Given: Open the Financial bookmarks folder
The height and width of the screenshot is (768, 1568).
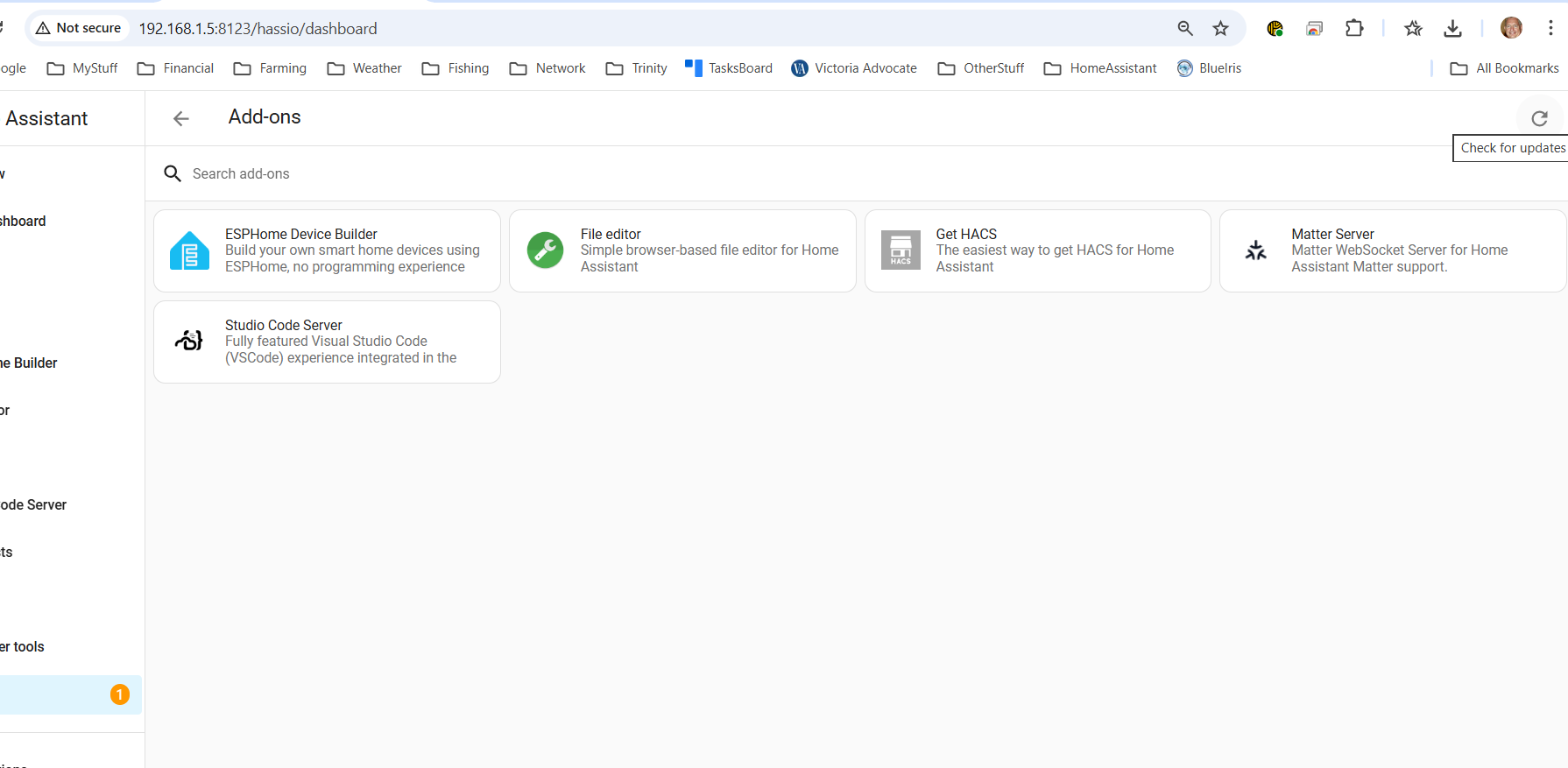Looking at the screenshot, I should (176, 68).
